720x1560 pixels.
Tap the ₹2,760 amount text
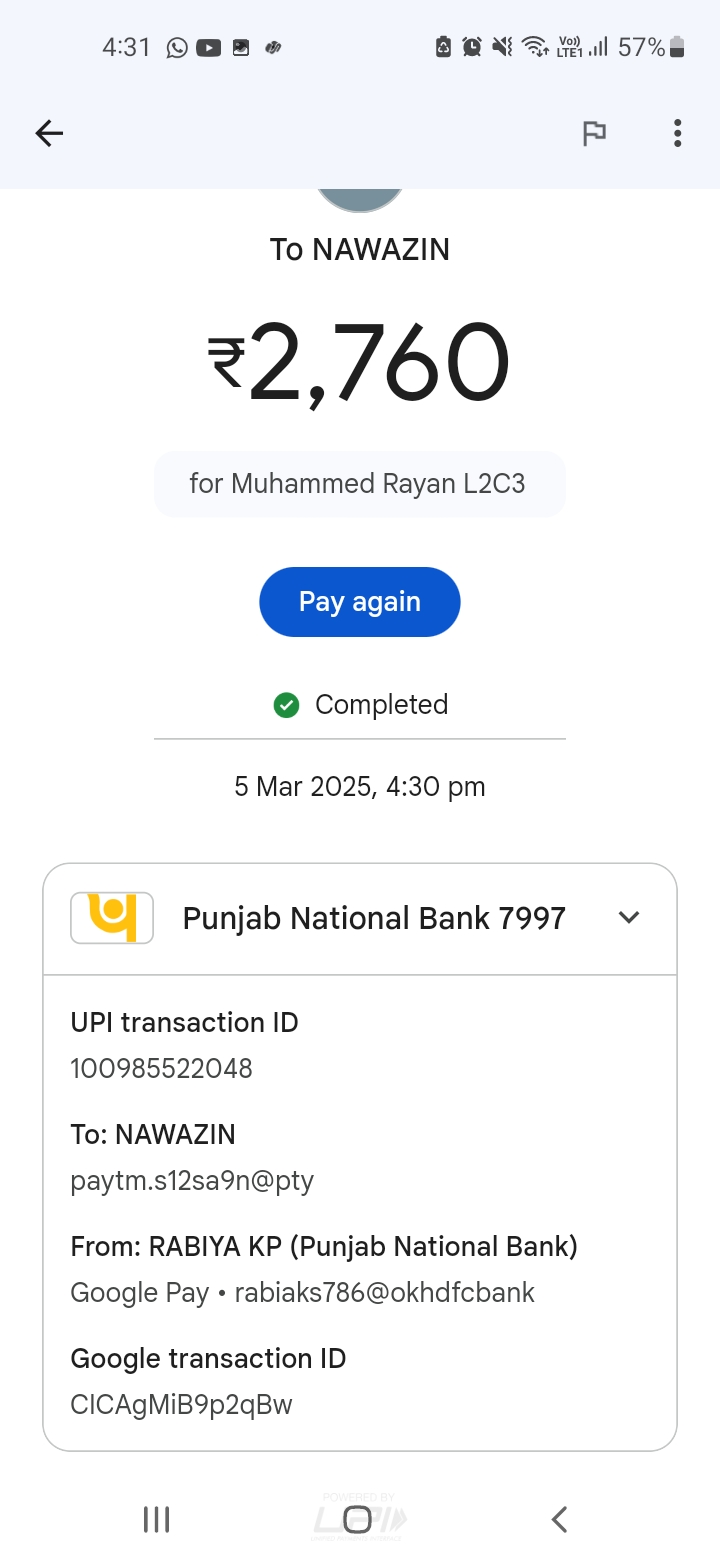pos(360,362)
